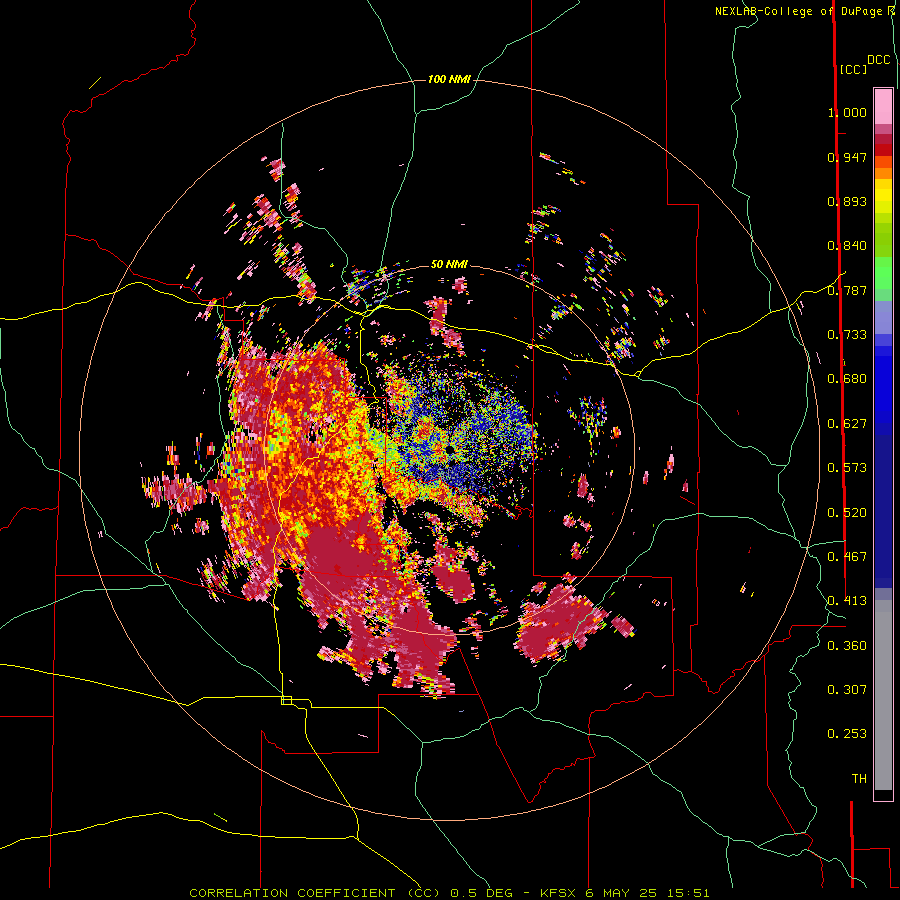Click the black radar site dot at center
Image resolution: width=900 pixels, height=900 pixels.
click(x=451, y=449)
